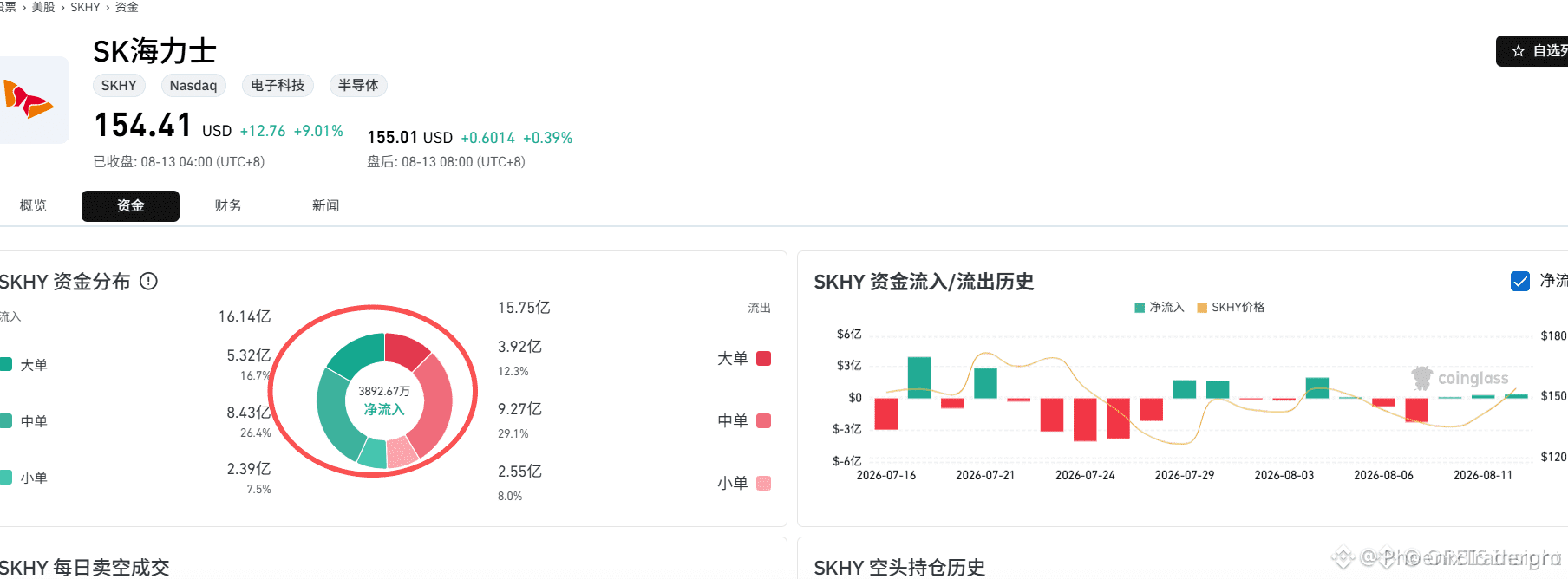Click the SKHY 空头持仓历史 heading

pos(899,568)
